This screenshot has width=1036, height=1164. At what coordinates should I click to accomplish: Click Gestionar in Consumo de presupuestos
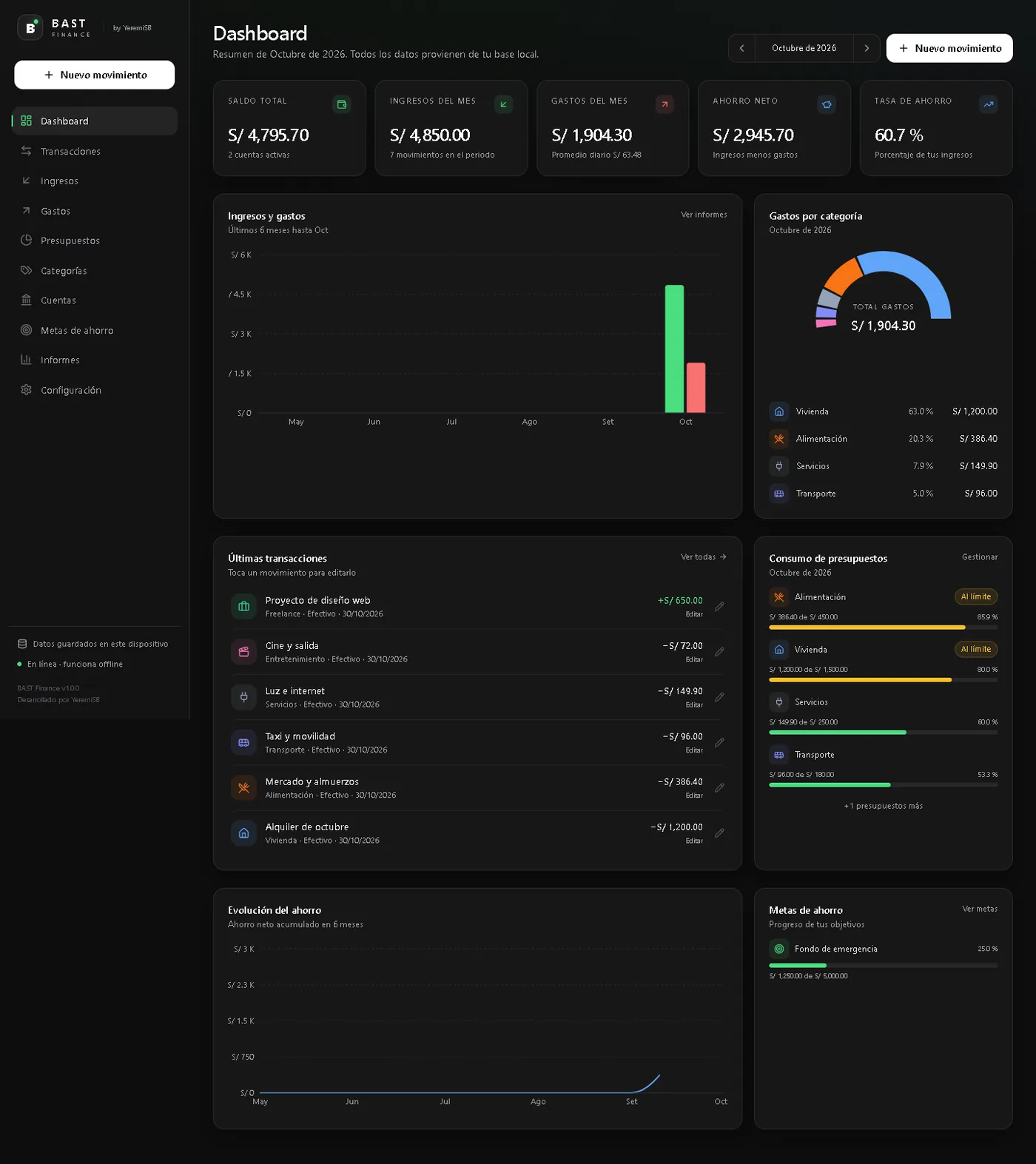pos(980,557)
